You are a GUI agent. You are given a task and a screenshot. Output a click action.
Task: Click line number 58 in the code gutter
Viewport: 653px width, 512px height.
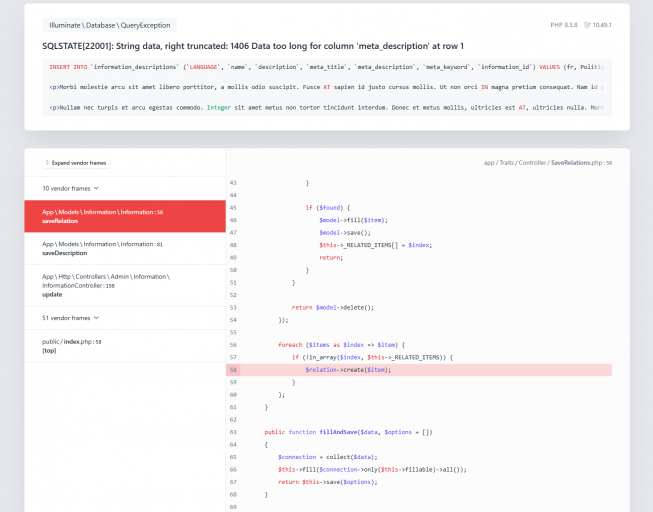click(233, 370)
